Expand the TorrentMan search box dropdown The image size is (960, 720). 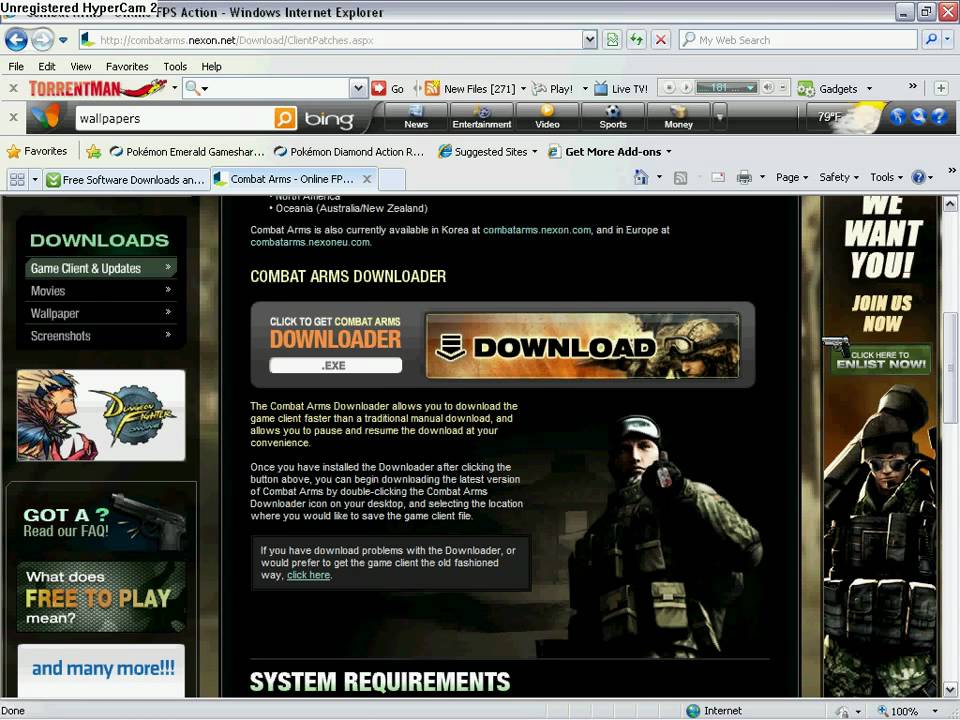click(358, 89)
